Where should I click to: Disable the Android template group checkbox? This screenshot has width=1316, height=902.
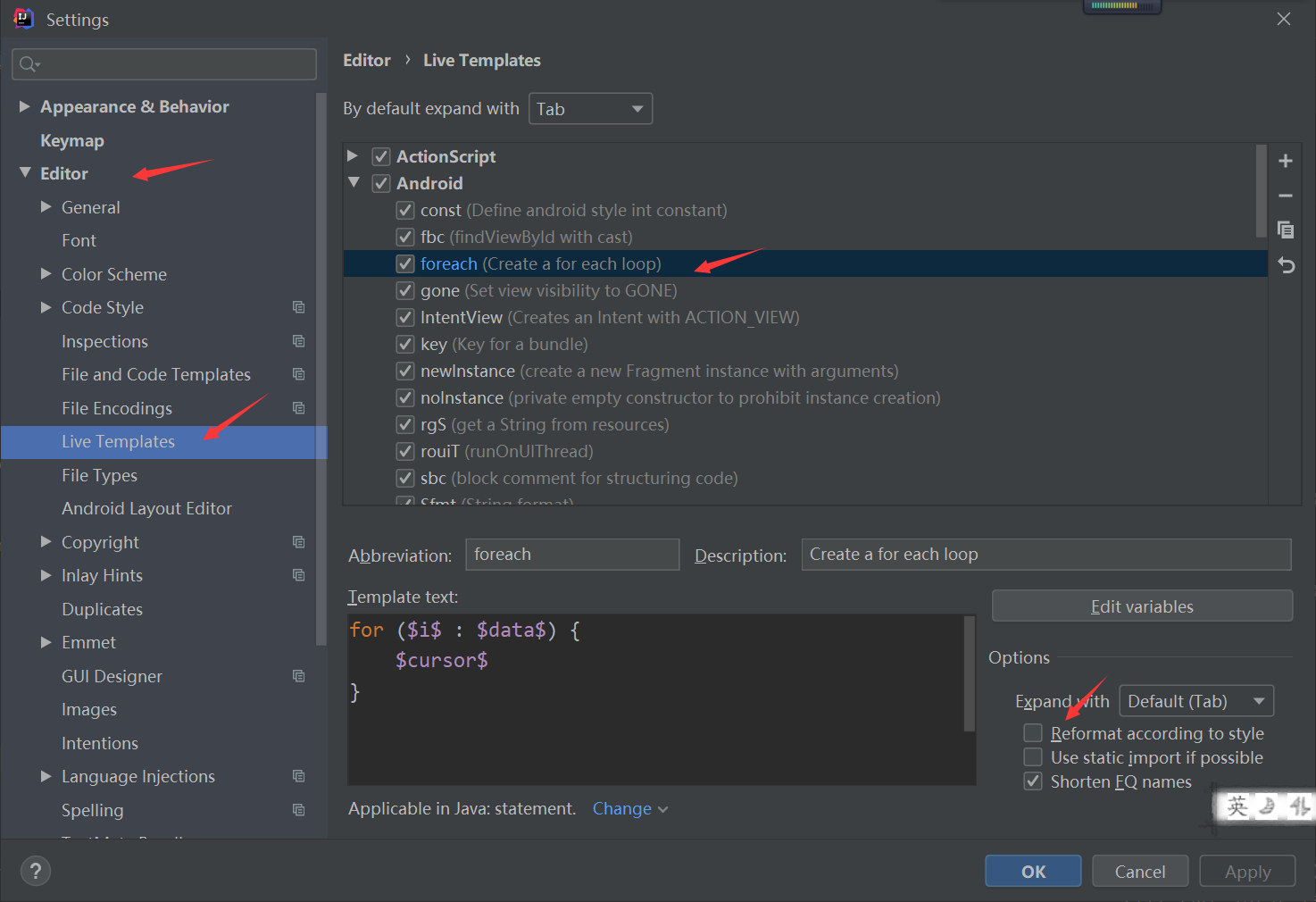[381, 183]
